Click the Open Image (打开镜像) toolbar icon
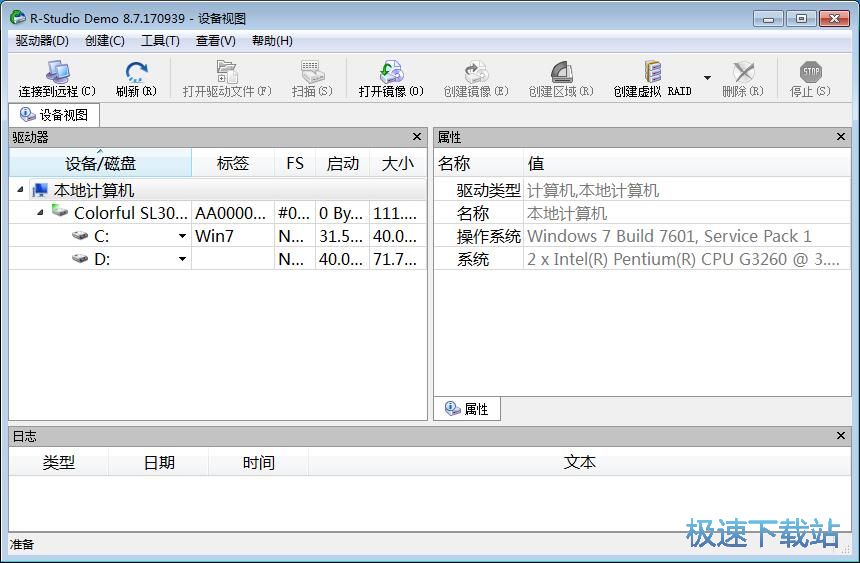Screen dimensions: 860x563 click(x=391, y=72)
